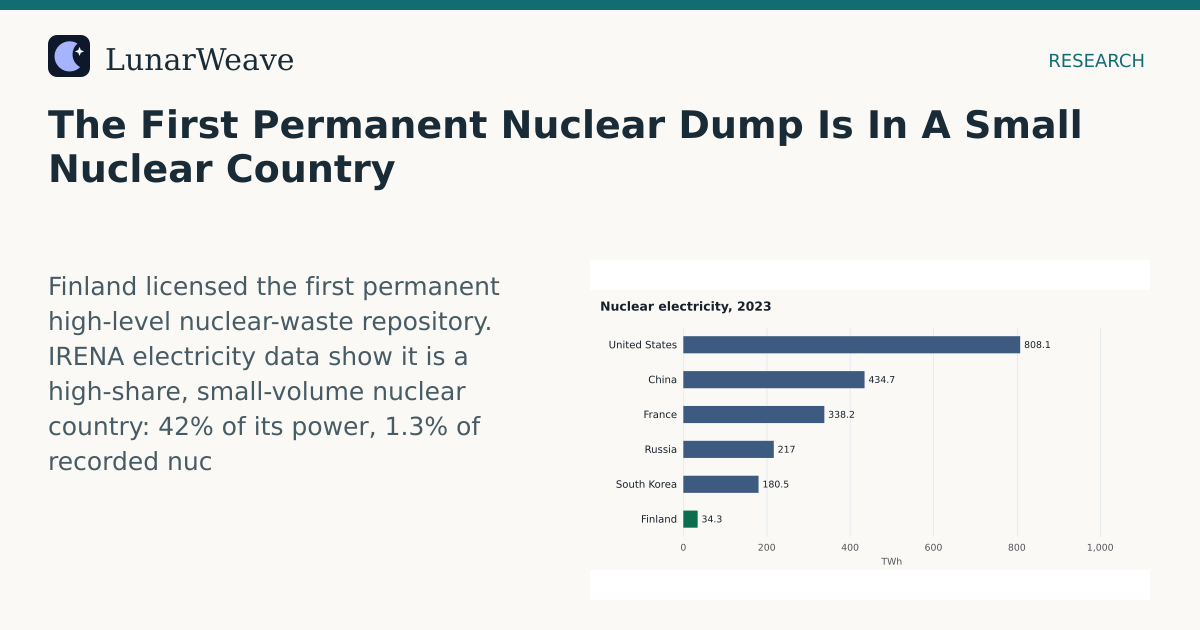Click the 200 x-axis tick label

767,547
